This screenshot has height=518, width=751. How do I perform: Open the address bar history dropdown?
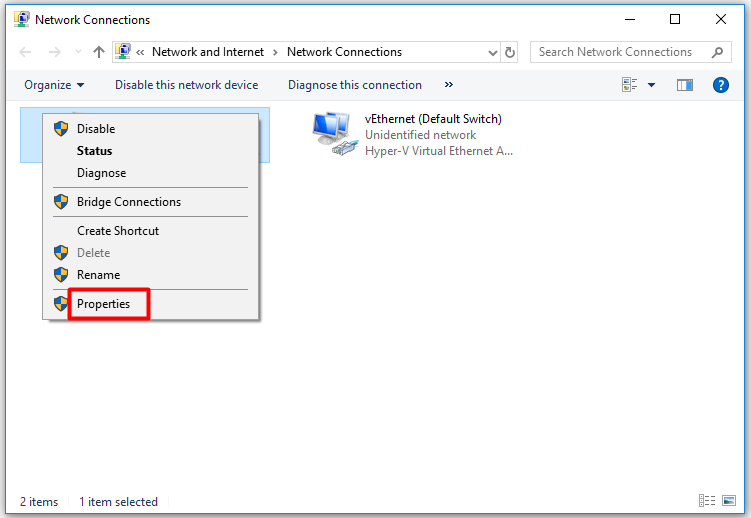tap(492, 52)
